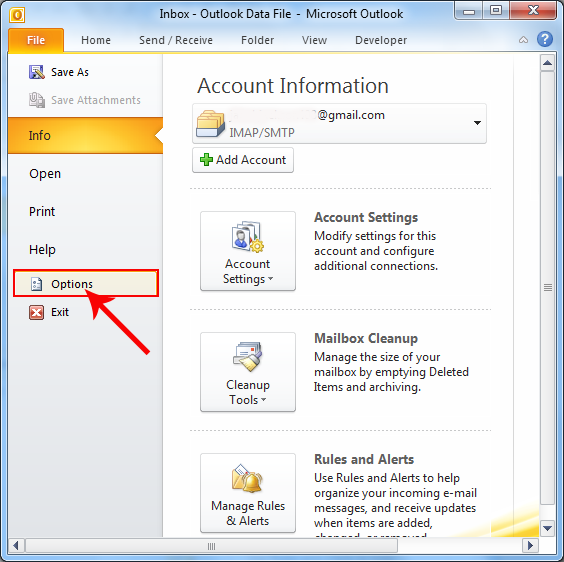The height and width of the screenshot is (562, 564).
Task: Select the Developer tab
Action: (381, 40)
